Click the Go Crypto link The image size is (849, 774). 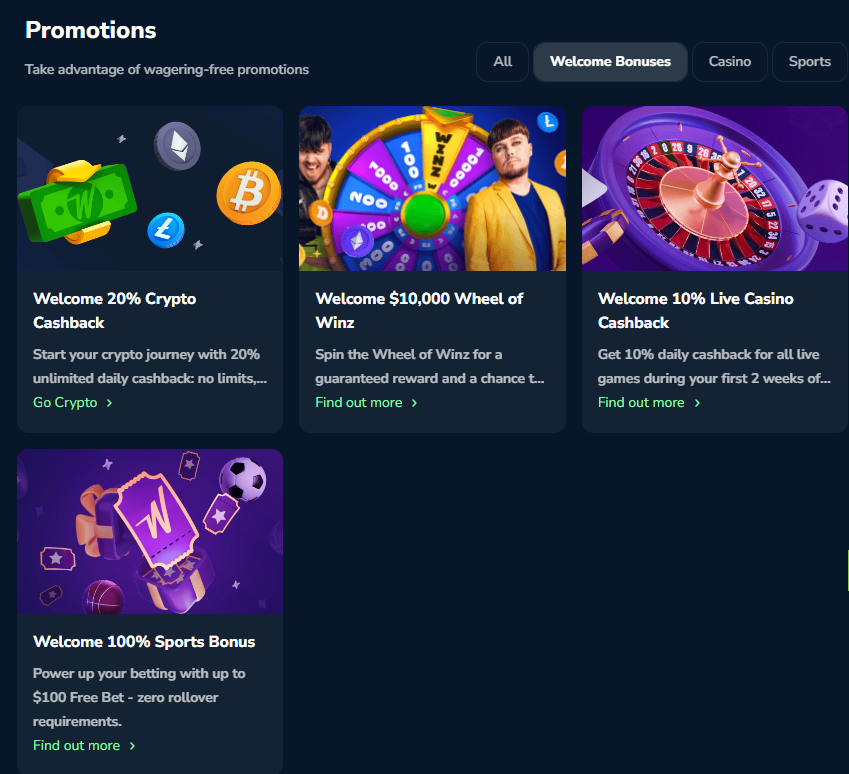[x=65, y=403]
